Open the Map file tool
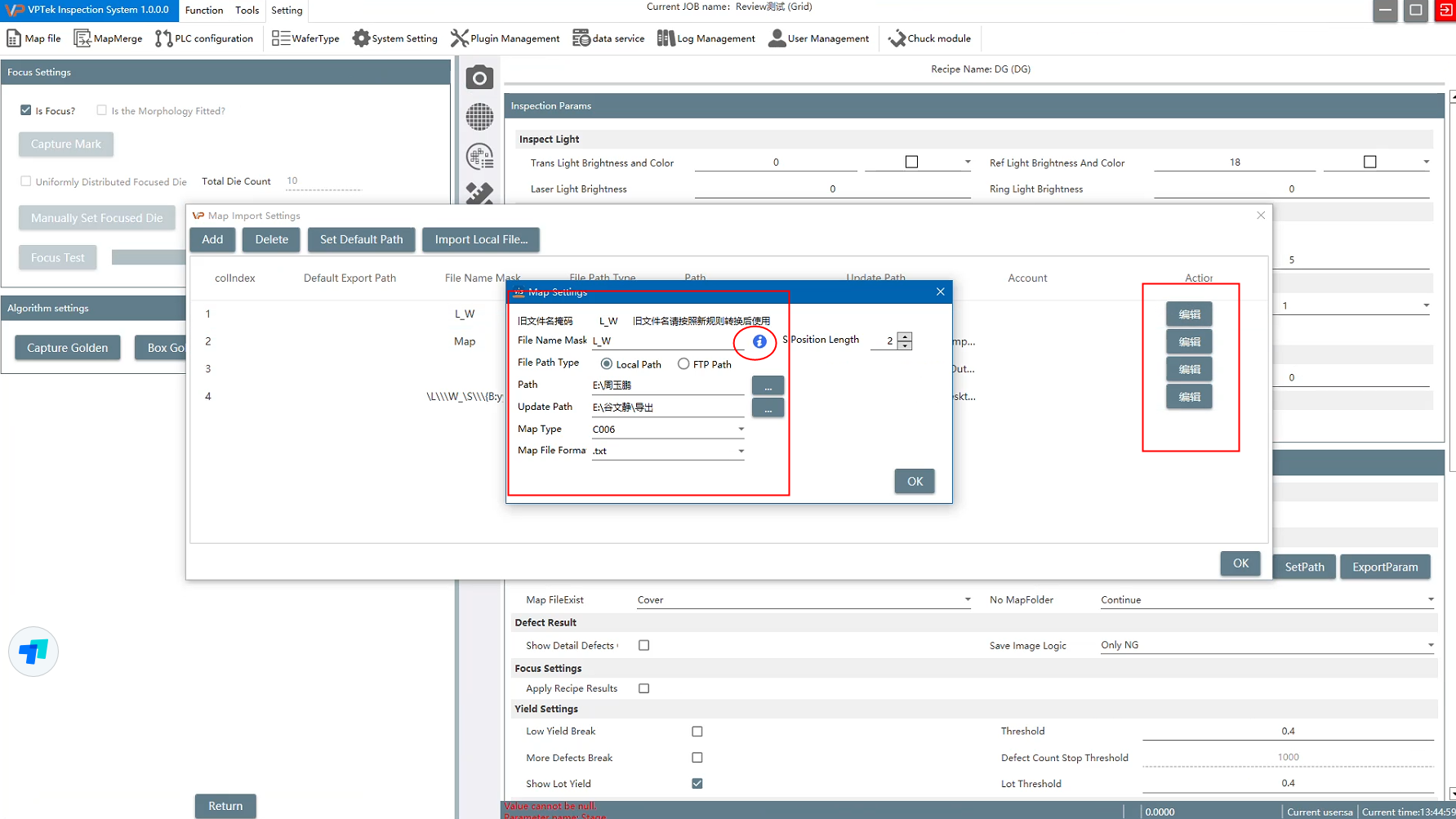 (x=33, y=38)
